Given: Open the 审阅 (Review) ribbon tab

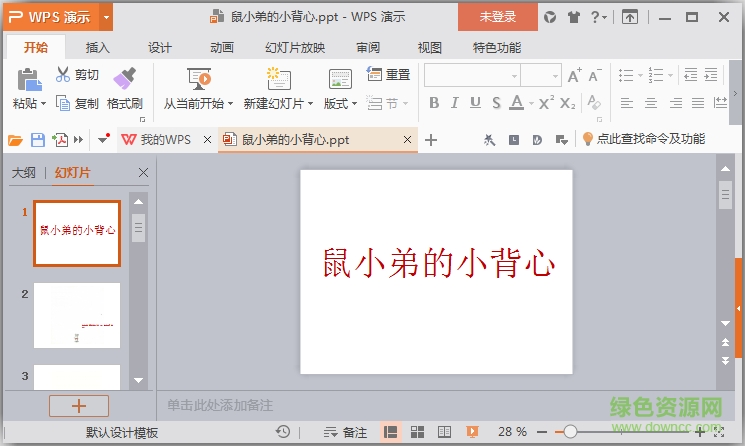Looking at the screenshot, I should coord(368,47).
